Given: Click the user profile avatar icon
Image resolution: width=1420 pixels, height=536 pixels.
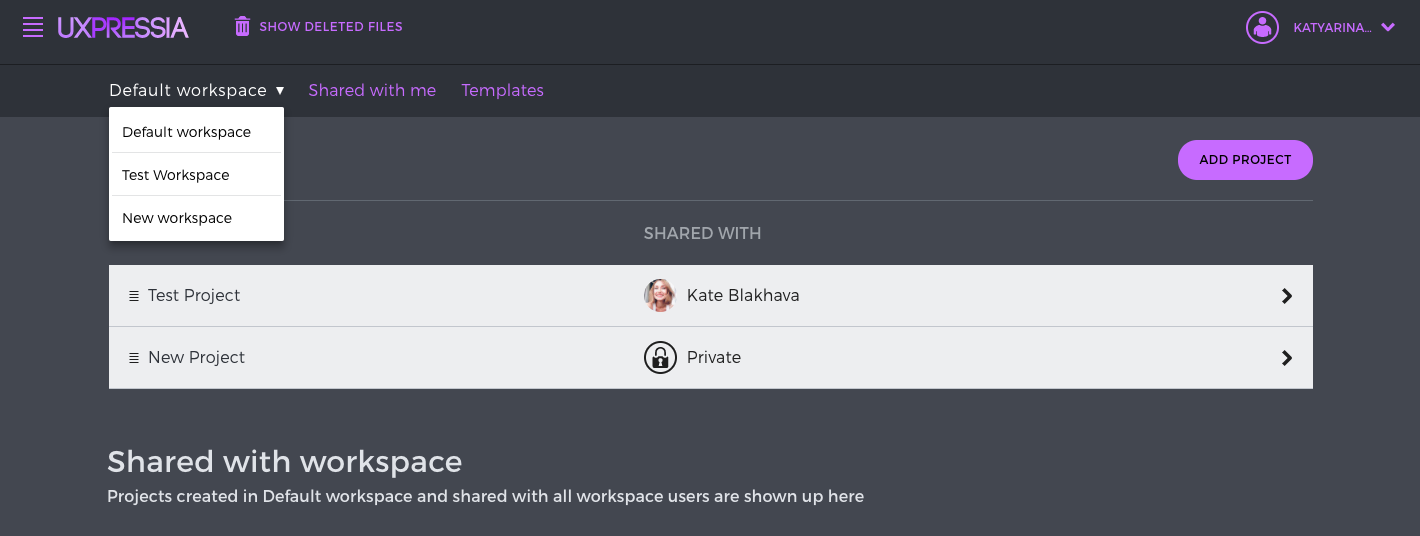Looking at the screenshot, I should point(1263,27).
